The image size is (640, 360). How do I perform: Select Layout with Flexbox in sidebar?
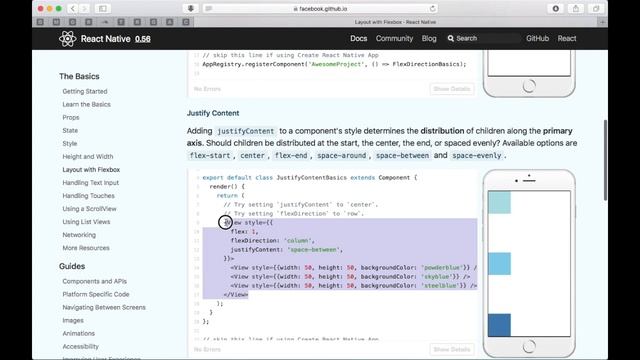[91, 170]
